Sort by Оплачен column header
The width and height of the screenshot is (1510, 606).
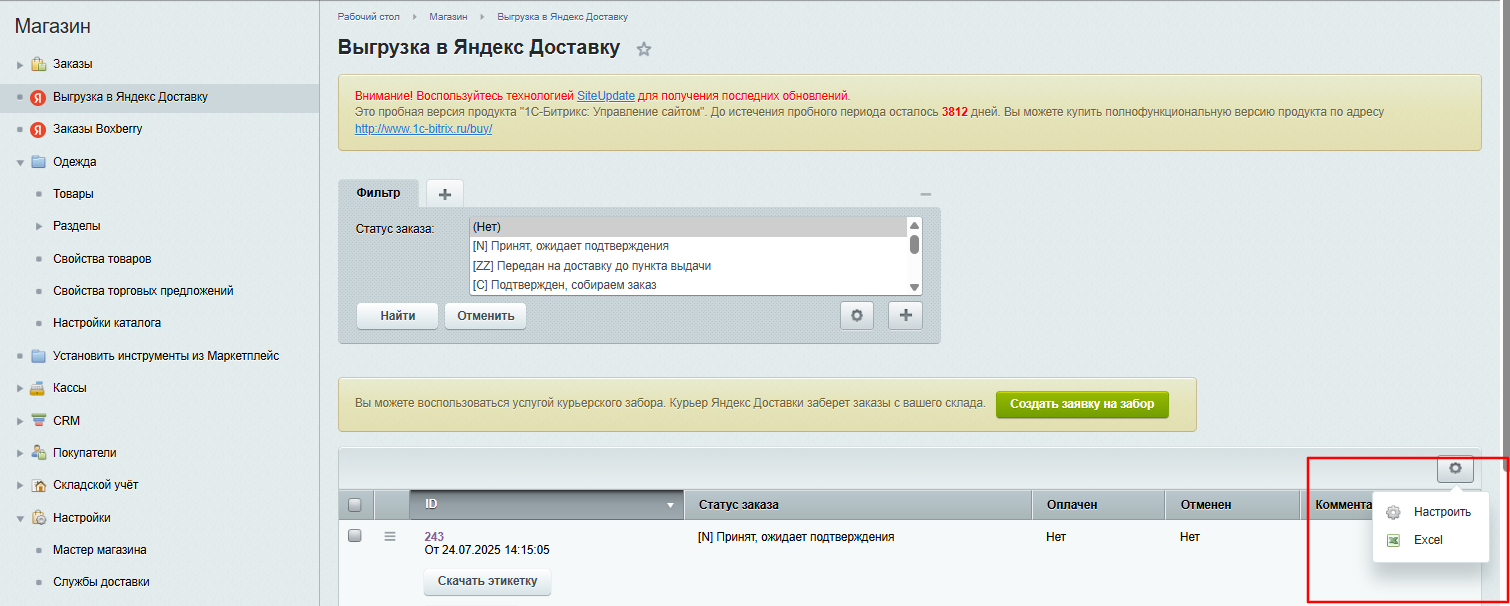pyautogui.click(x=1099, y=505)
